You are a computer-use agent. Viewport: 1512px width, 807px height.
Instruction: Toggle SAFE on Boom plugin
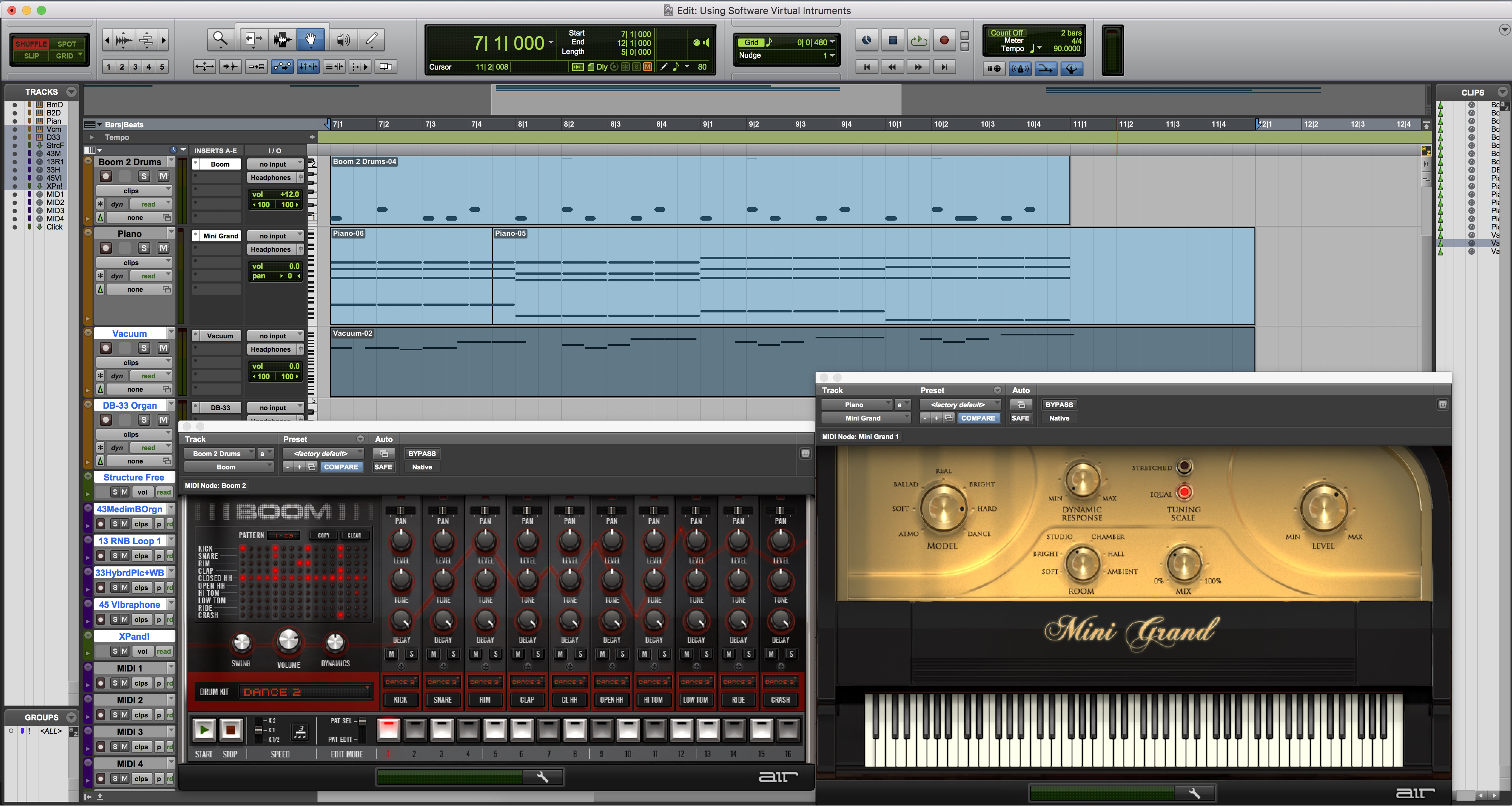[383, 467]
